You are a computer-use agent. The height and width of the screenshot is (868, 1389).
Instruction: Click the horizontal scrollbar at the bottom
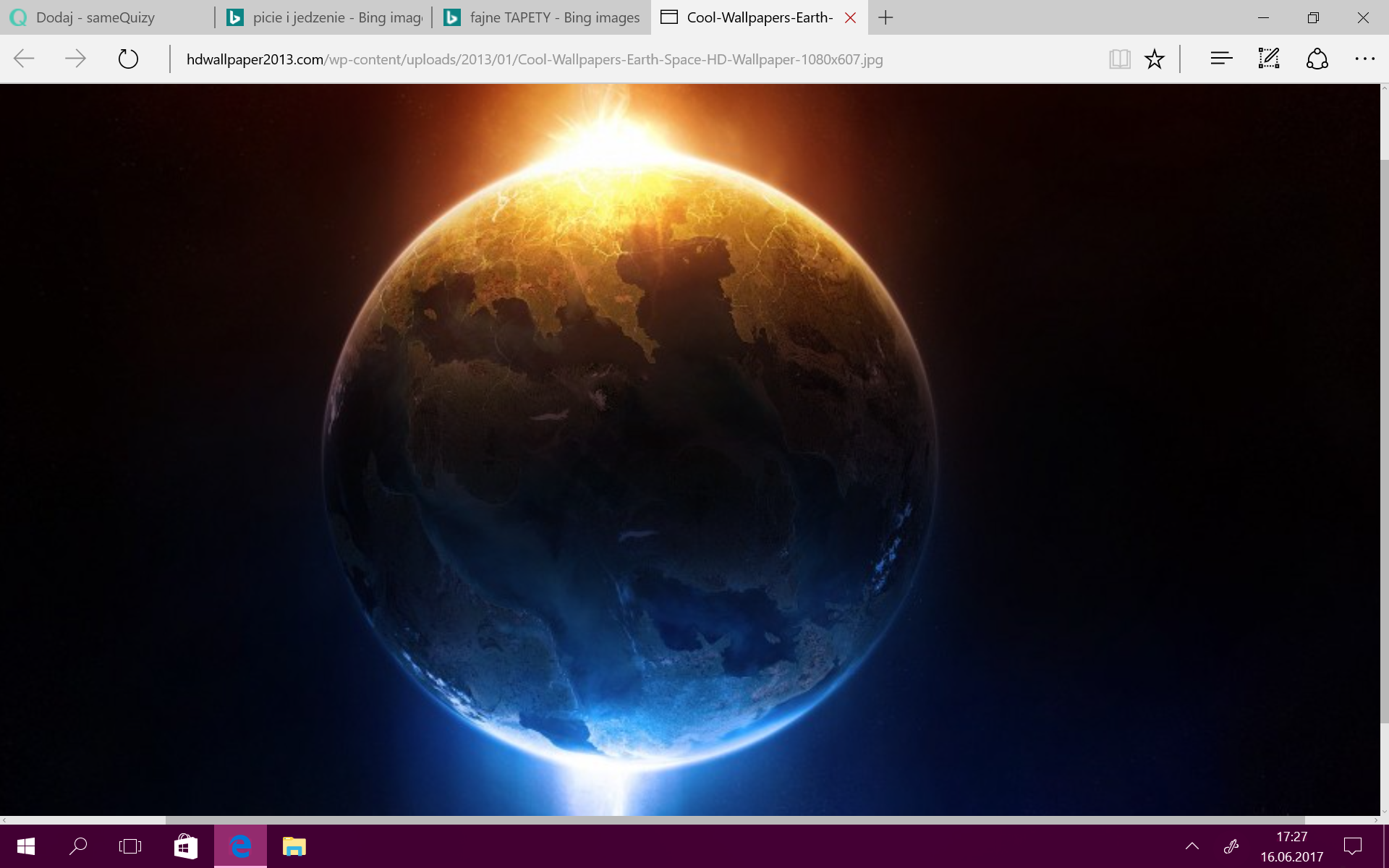point(734,820)
